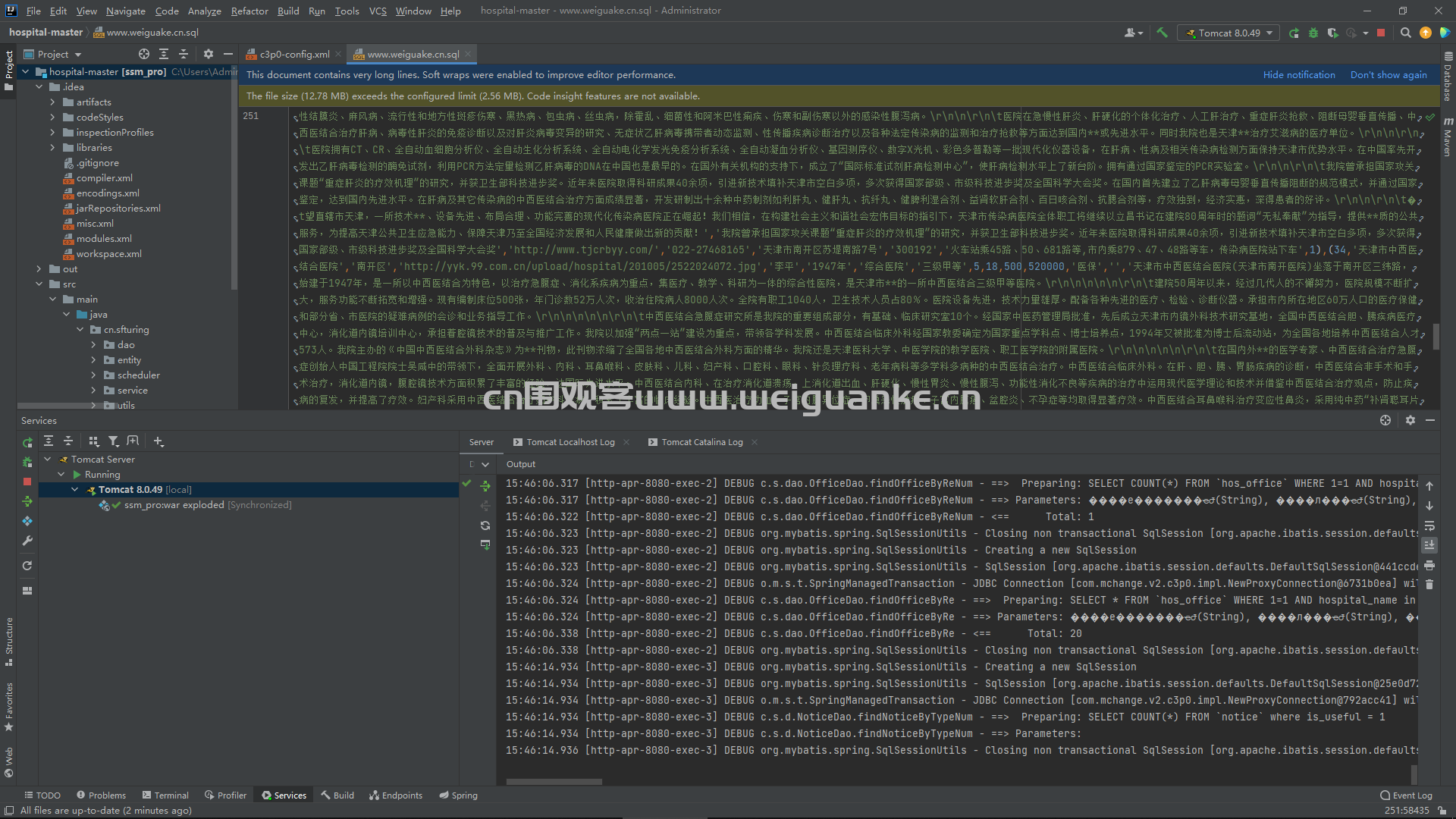Image resolution: width=1456 pixels, height=819 pixels.
Task: Click the Build Project hammer icon
Action: click(x=1161, y=33)
